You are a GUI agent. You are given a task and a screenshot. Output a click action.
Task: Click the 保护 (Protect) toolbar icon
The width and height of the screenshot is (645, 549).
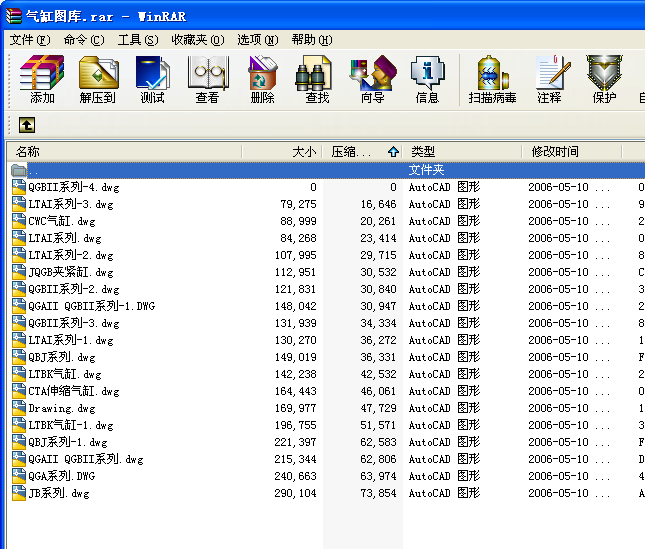point(604,79)
